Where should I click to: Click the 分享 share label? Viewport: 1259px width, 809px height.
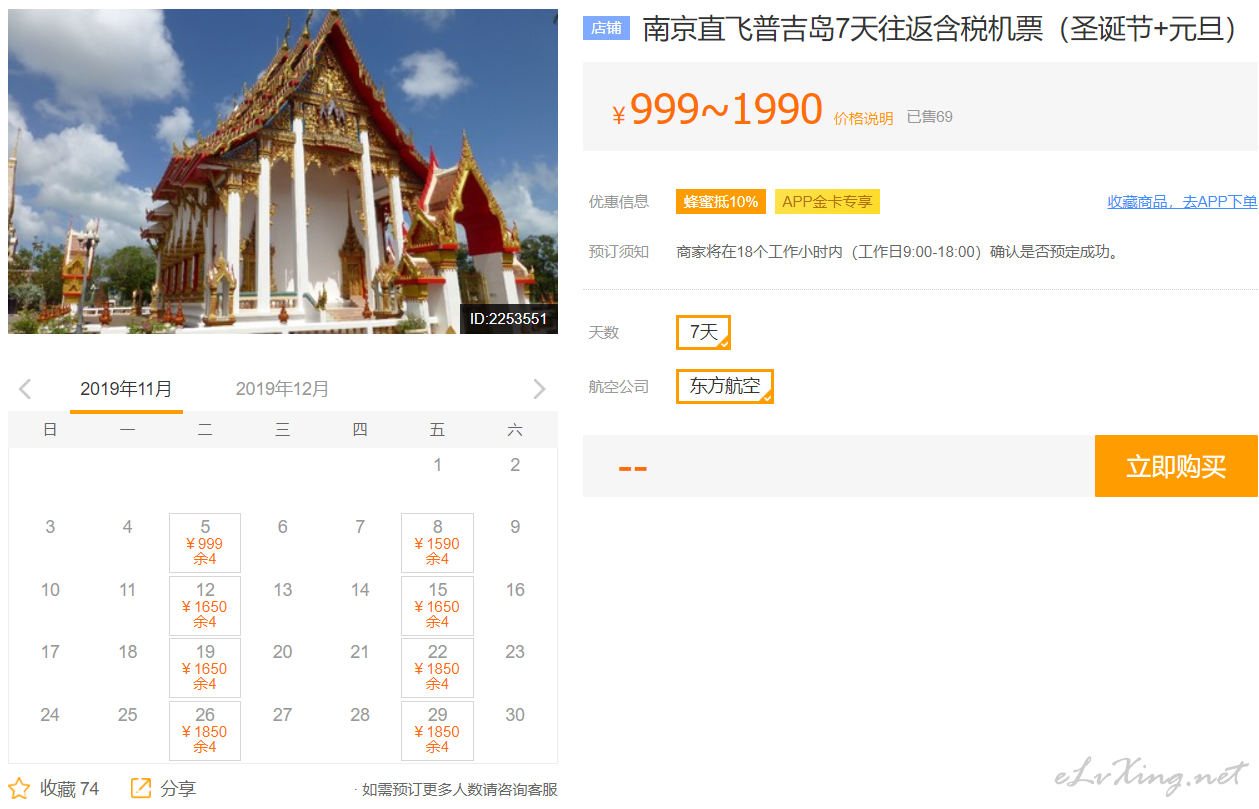[x=178, y=789]
